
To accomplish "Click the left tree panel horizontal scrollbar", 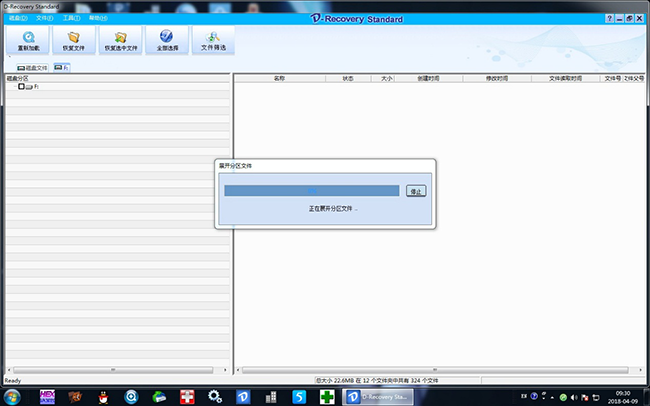I will tap(113, 370).
